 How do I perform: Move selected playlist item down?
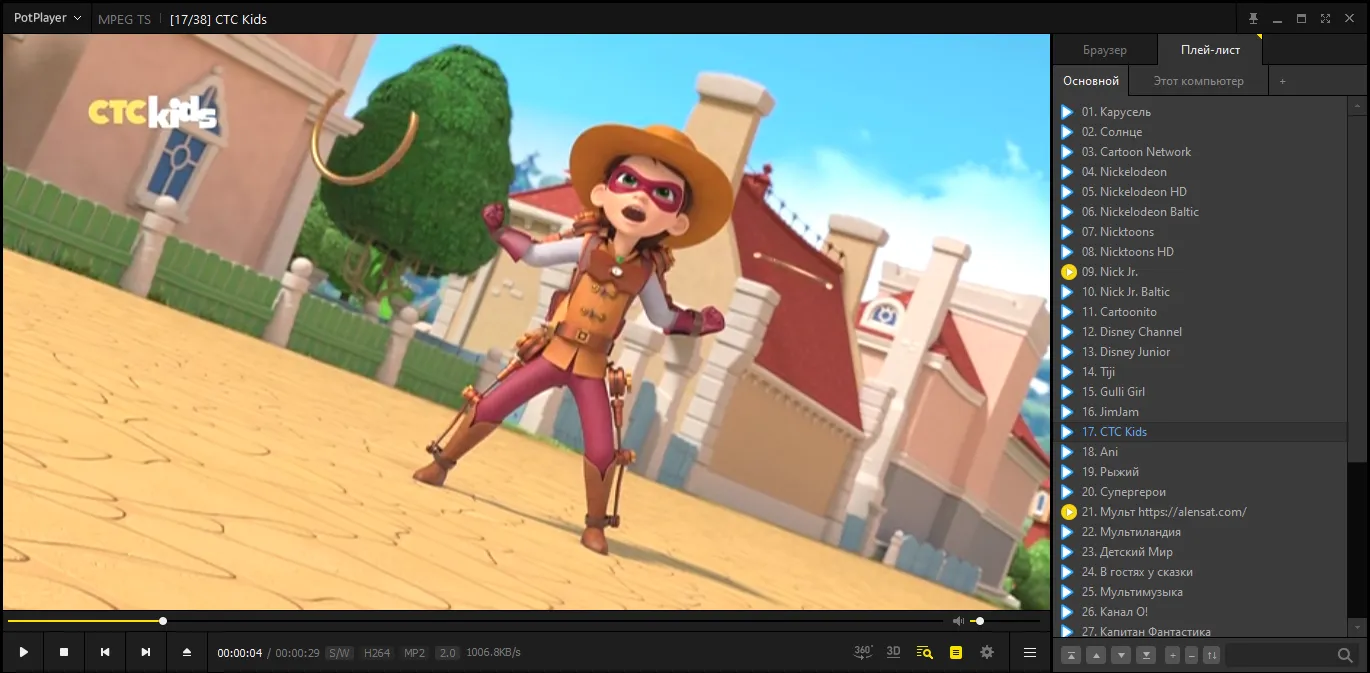1121,655
